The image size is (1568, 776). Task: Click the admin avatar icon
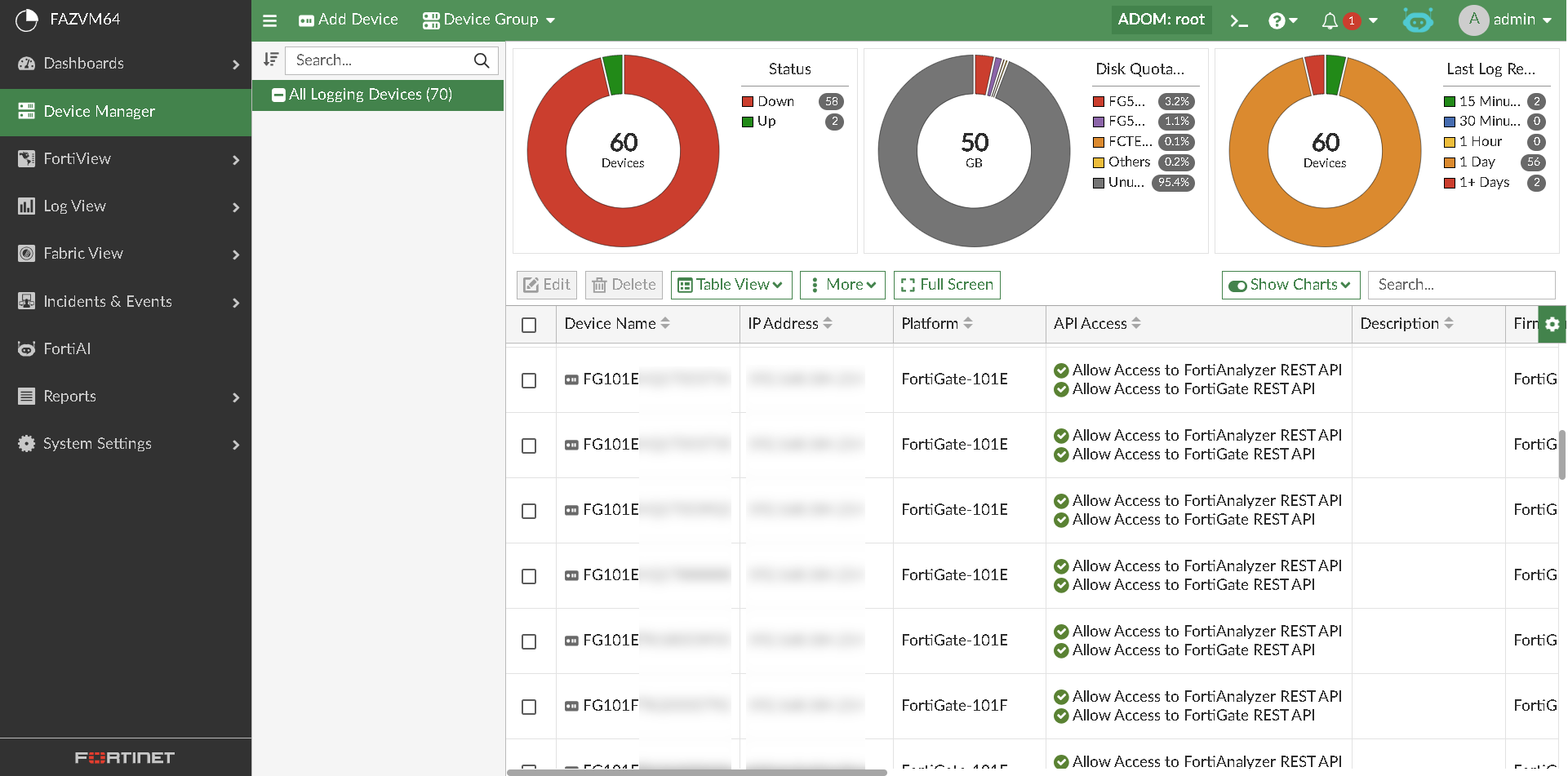click(1473, 20)
